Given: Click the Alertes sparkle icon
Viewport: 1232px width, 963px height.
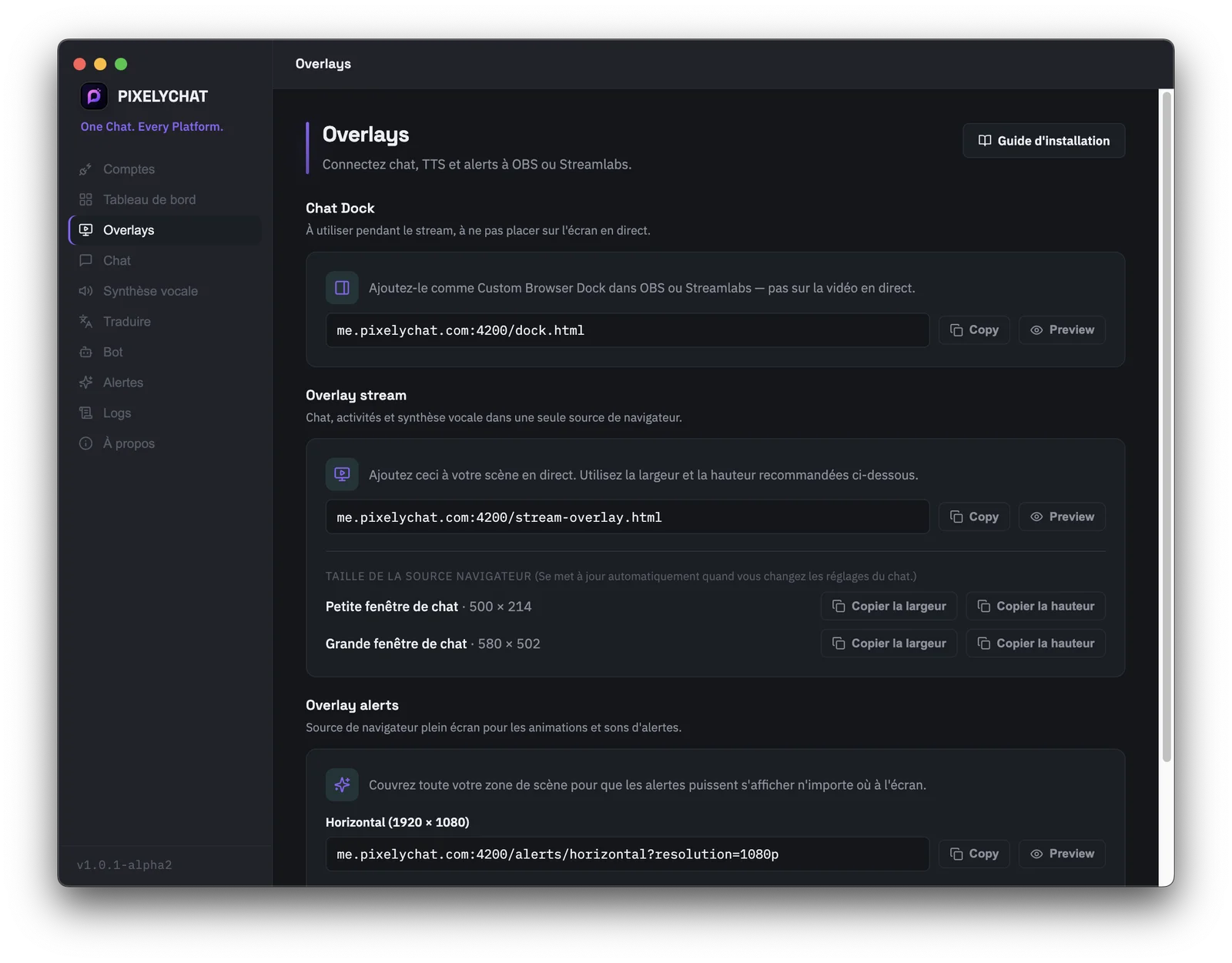Looking at the screenshot, I should click(x=85, y=383).
